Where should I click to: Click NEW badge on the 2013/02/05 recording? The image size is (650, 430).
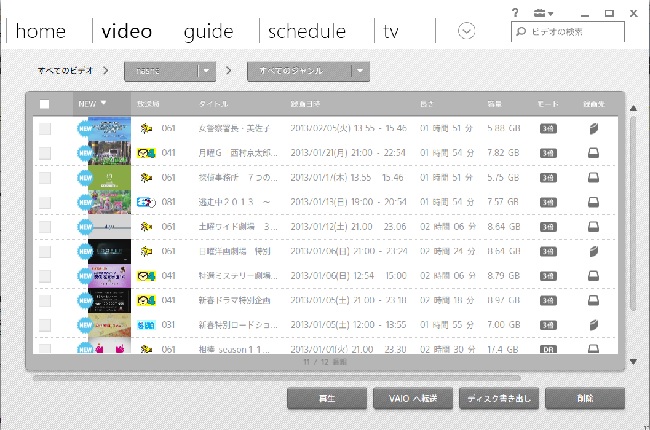pos(85,129)
